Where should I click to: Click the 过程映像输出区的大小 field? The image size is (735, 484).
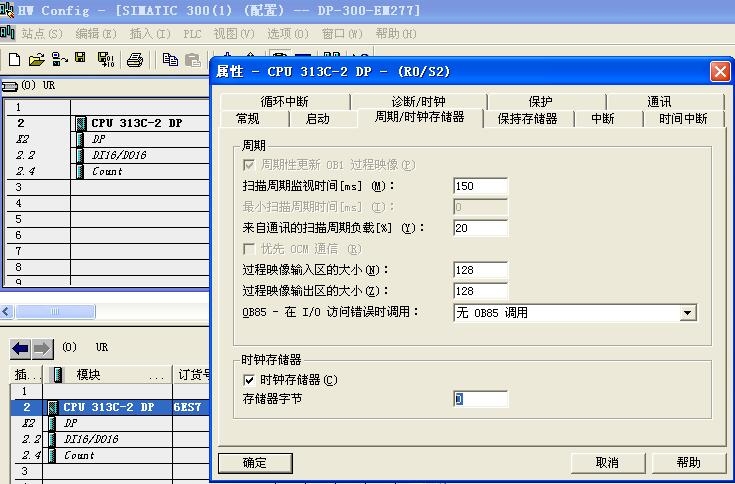480,291
